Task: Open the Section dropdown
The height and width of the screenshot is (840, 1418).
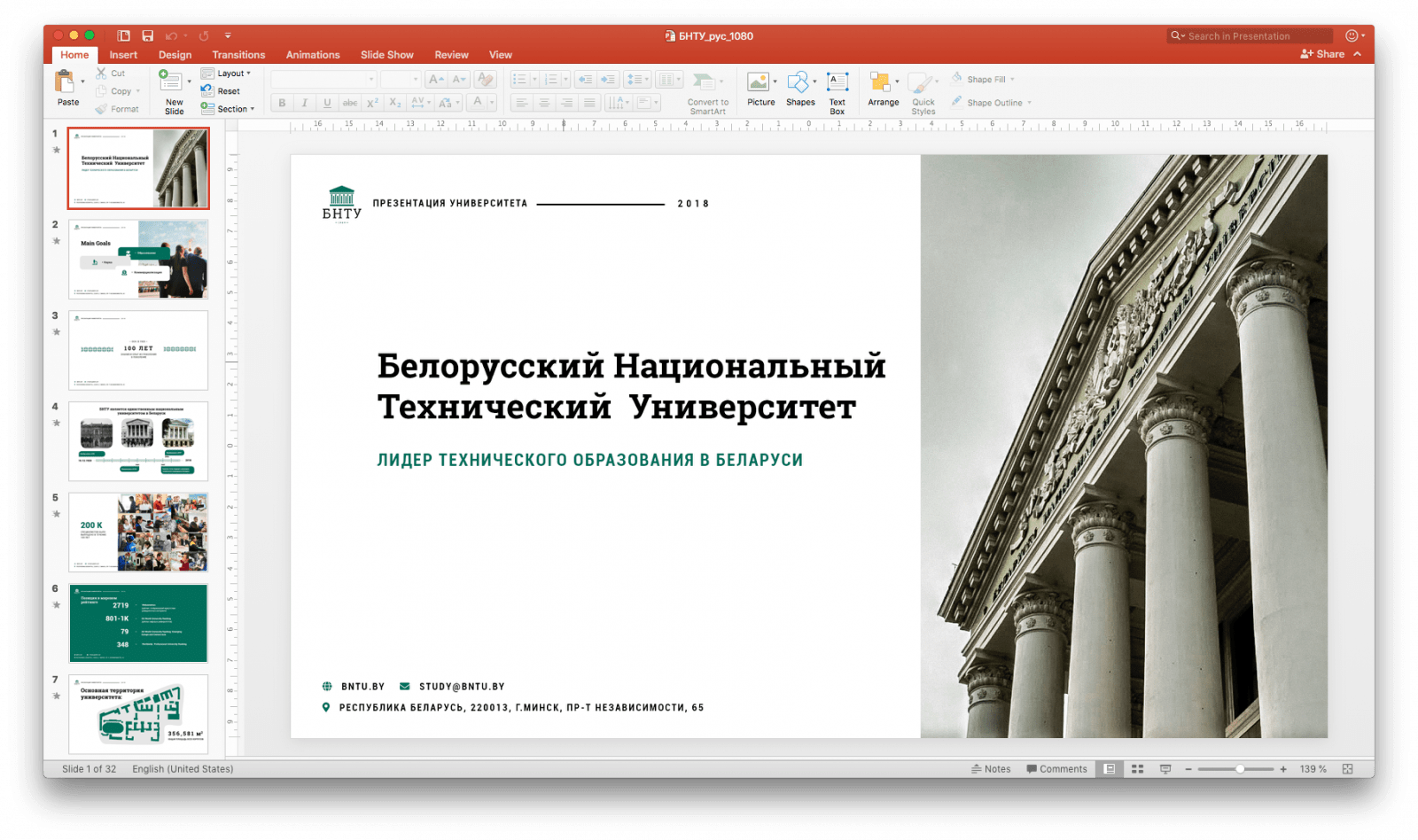Action: pyautogui.click(x=228, y=109)
